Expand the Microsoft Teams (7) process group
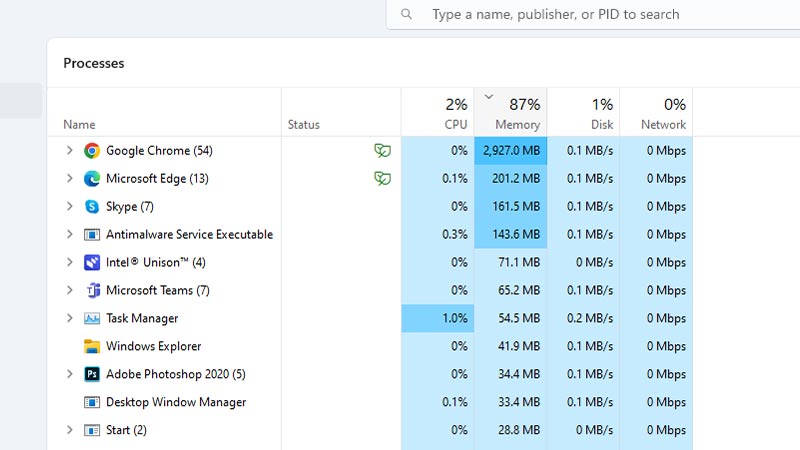 [69, 290]
